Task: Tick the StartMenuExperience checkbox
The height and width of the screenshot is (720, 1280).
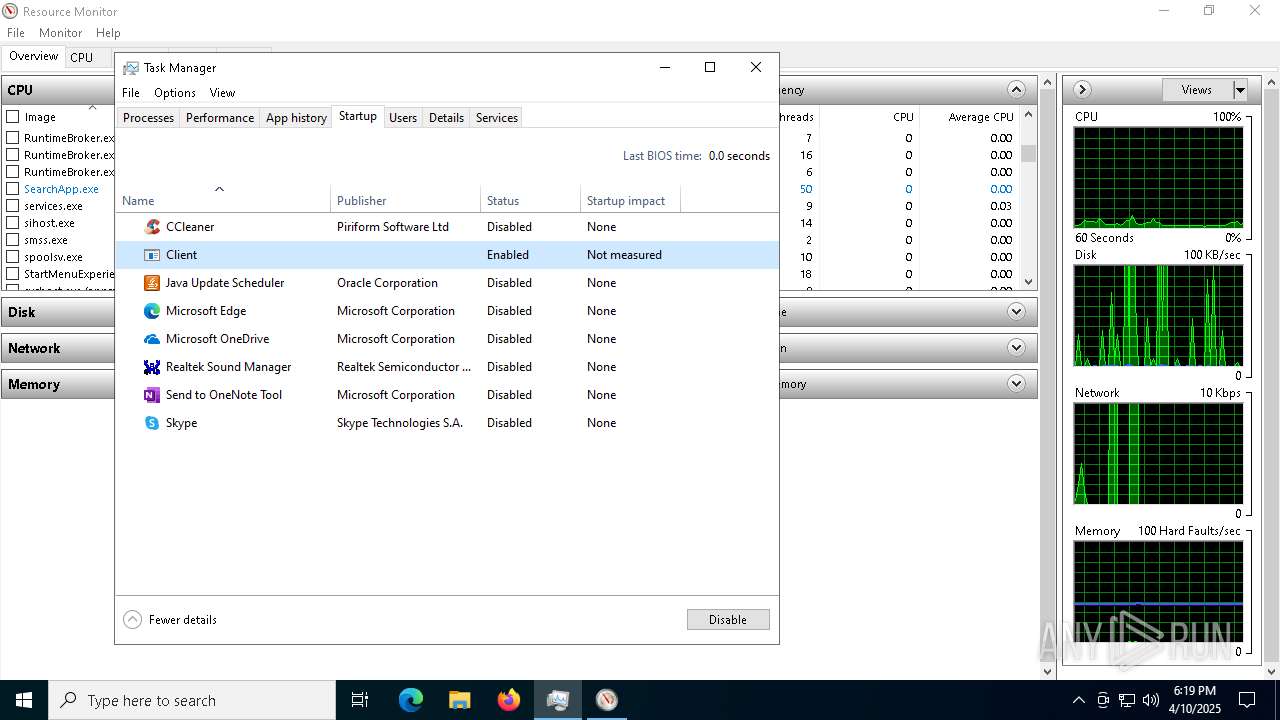Action: coord(13,274)
